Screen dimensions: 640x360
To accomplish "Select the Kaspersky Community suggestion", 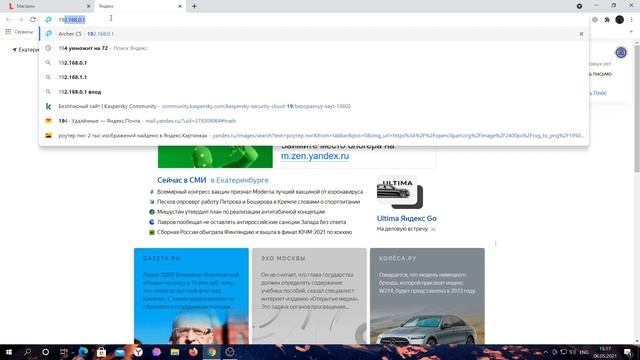I will tap(314, 106).
